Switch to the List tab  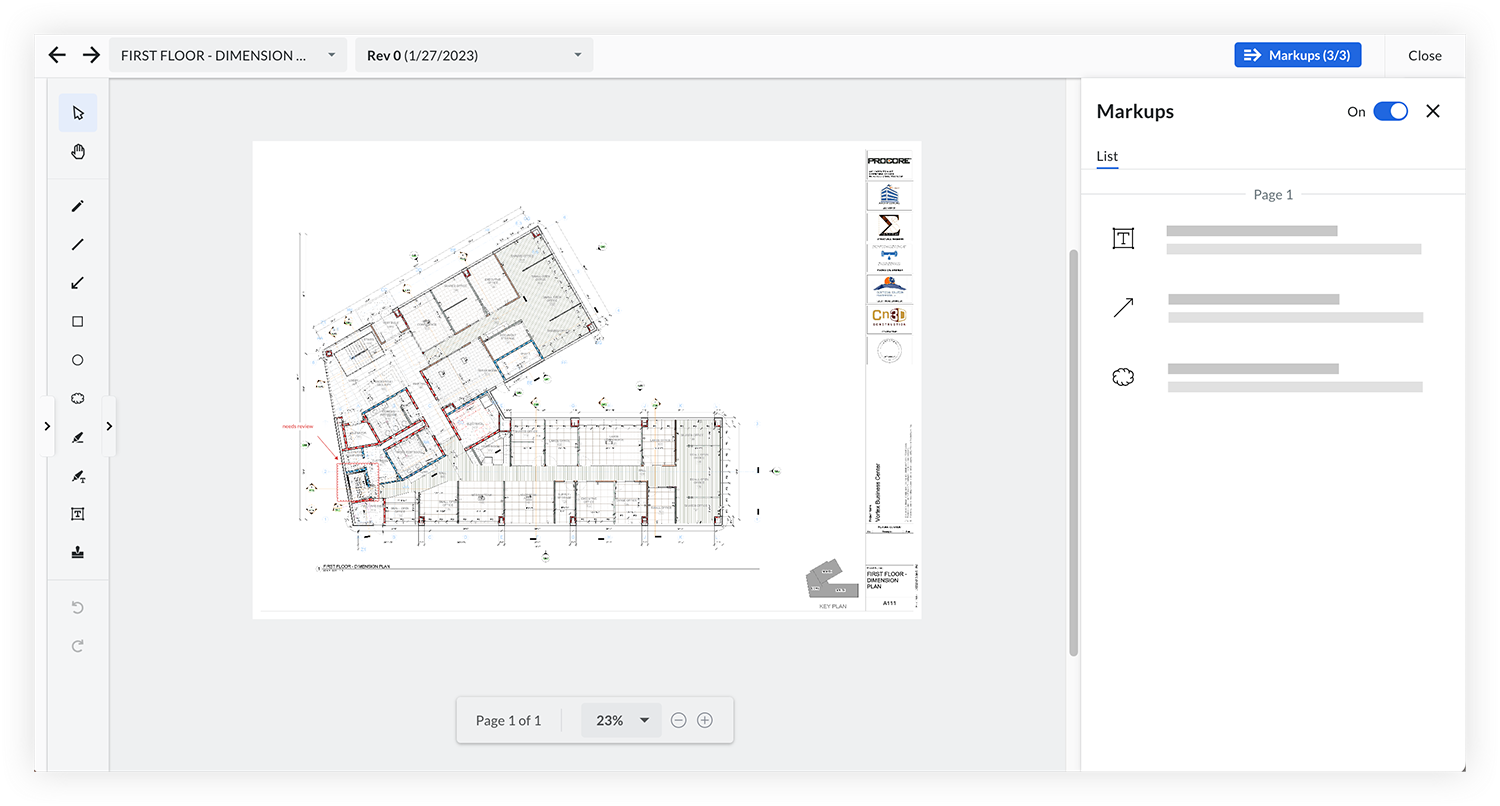click(x=1107, y=157)
